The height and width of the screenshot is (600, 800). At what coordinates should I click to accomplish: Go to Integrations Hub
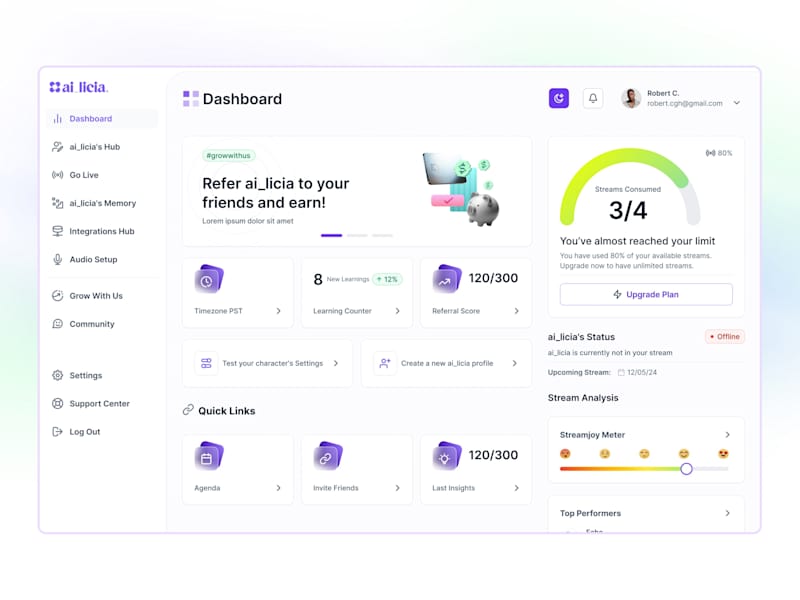[x=102, y=231]
